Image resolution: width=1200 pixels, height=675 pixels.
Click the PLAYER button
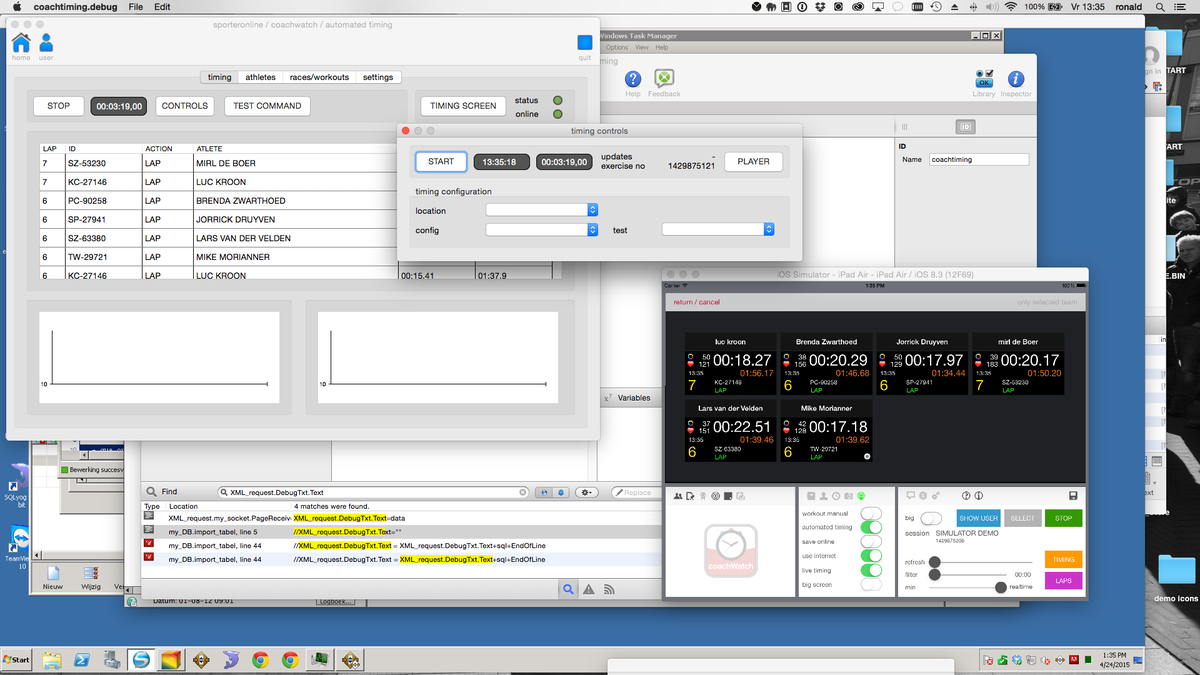(x=754, y=161)
